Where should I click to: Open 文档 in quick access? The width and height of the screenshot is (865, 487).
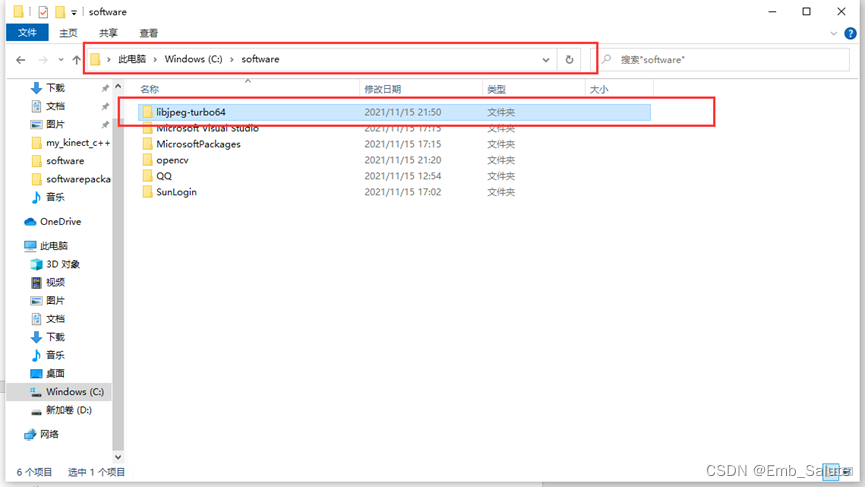(55, 106)
